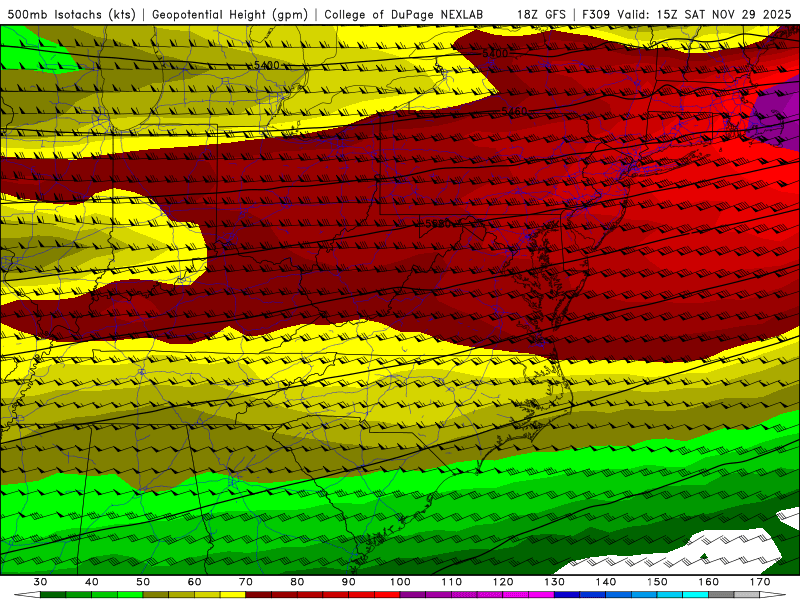Click 'Valid: 15Z SAT NOV 29 2025' text
The image size is (800, 600).
pyautogui.click(x=705, y=14)
